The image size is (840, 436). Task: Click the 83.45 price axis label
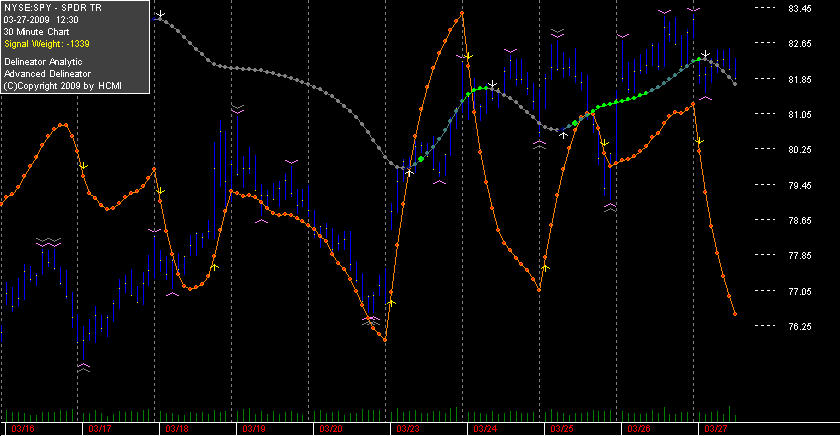point(800,9)
